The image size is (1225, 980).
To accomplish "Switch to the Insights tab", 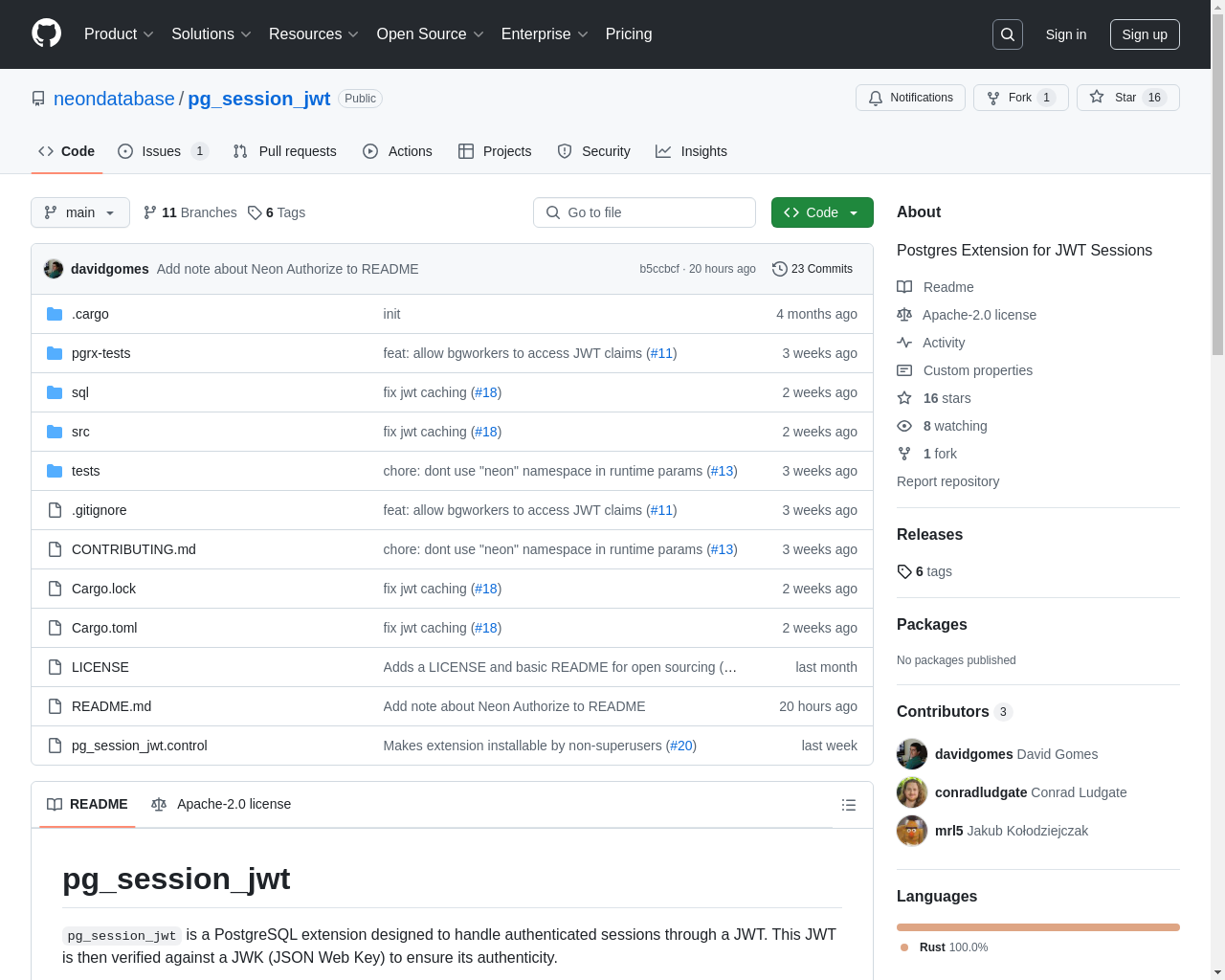I will [x=691, y=151].
